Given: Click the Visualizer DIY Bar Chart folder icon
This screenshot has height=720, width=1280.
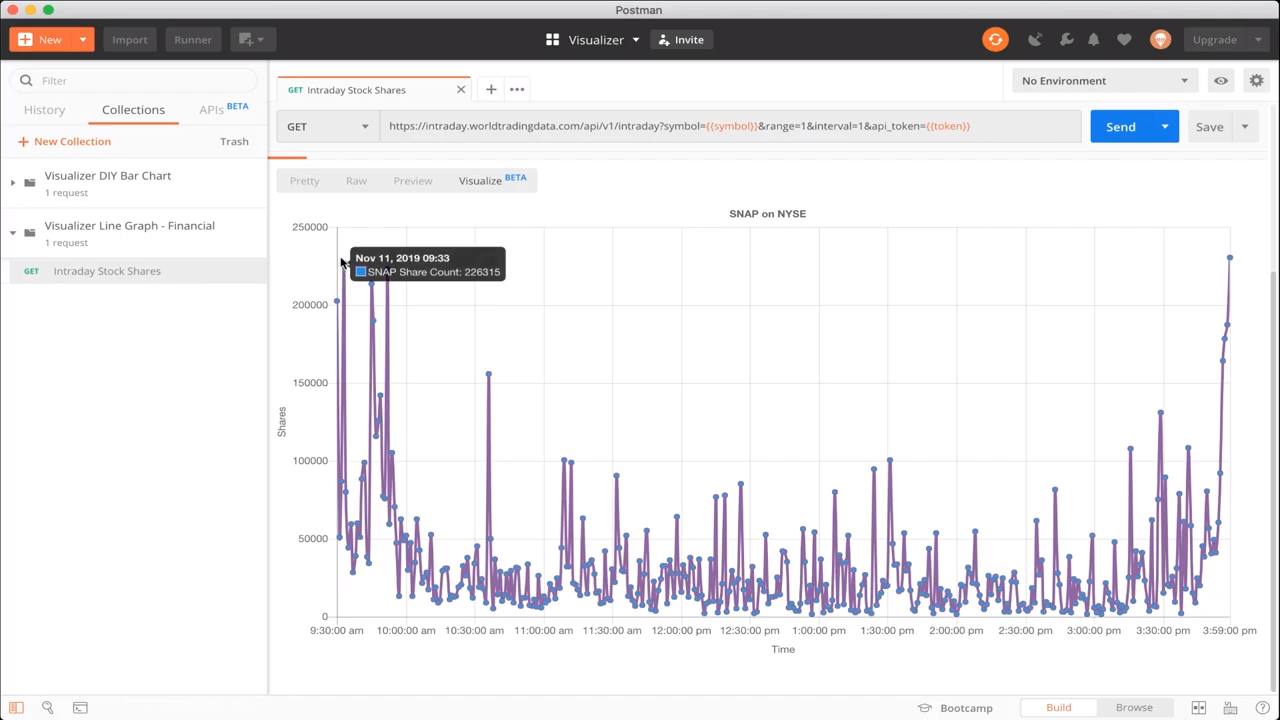Looking at the screenshot, I should pyautogui.click(x=30, y=182).
